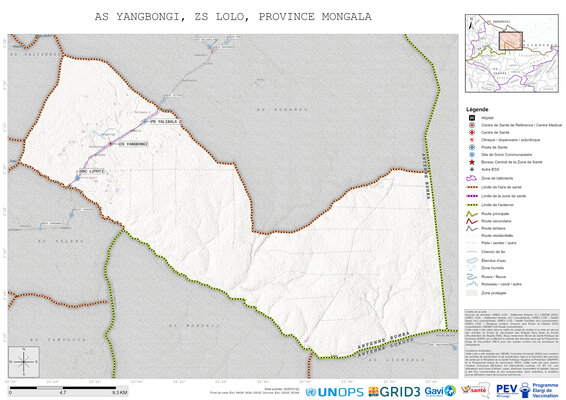Click the vertical ANTENNE BUMBA label on right border
566x400 pixels.
click(426, 176)
